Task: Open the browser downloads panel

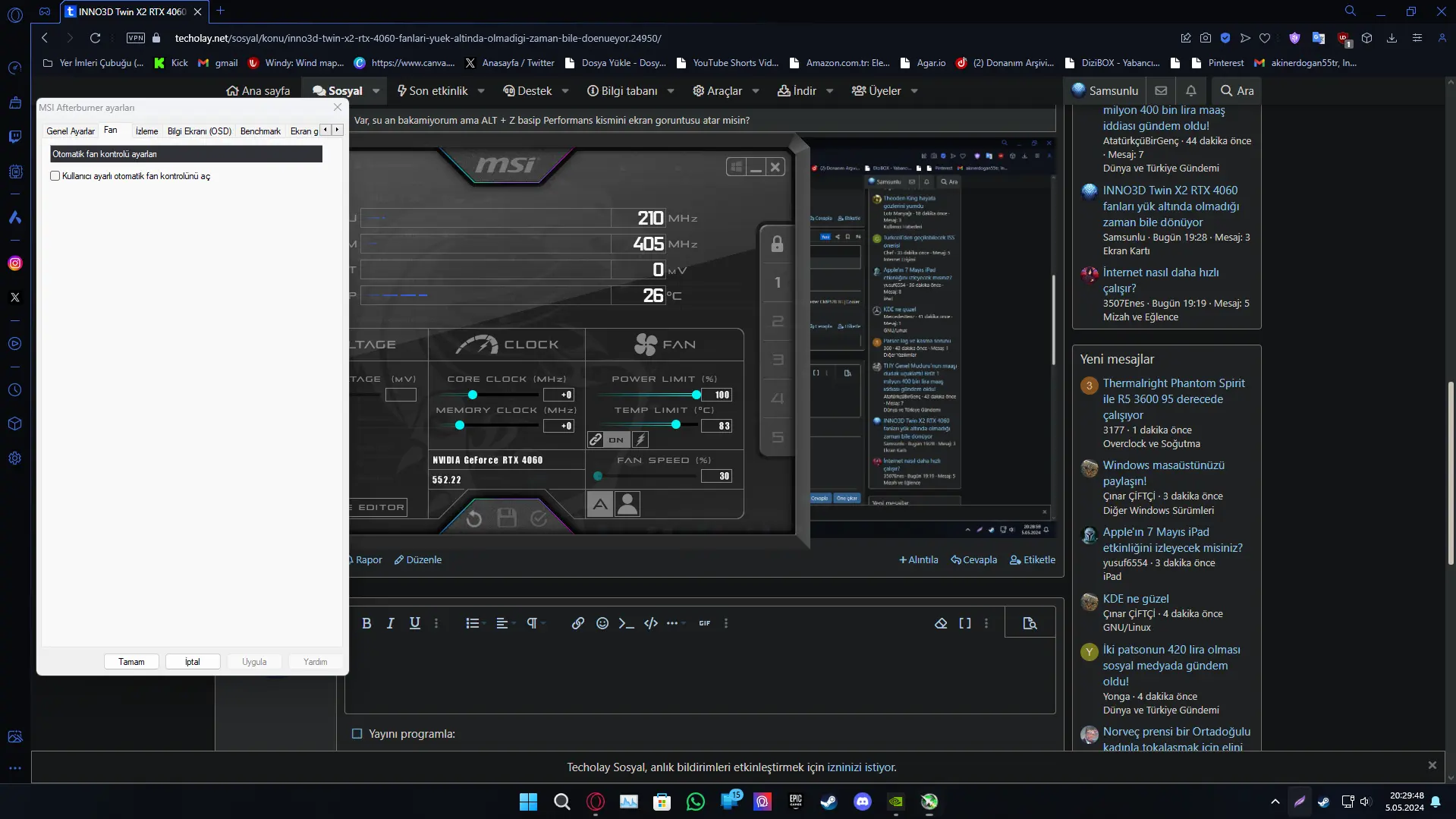Action: tap(1392, 38)
